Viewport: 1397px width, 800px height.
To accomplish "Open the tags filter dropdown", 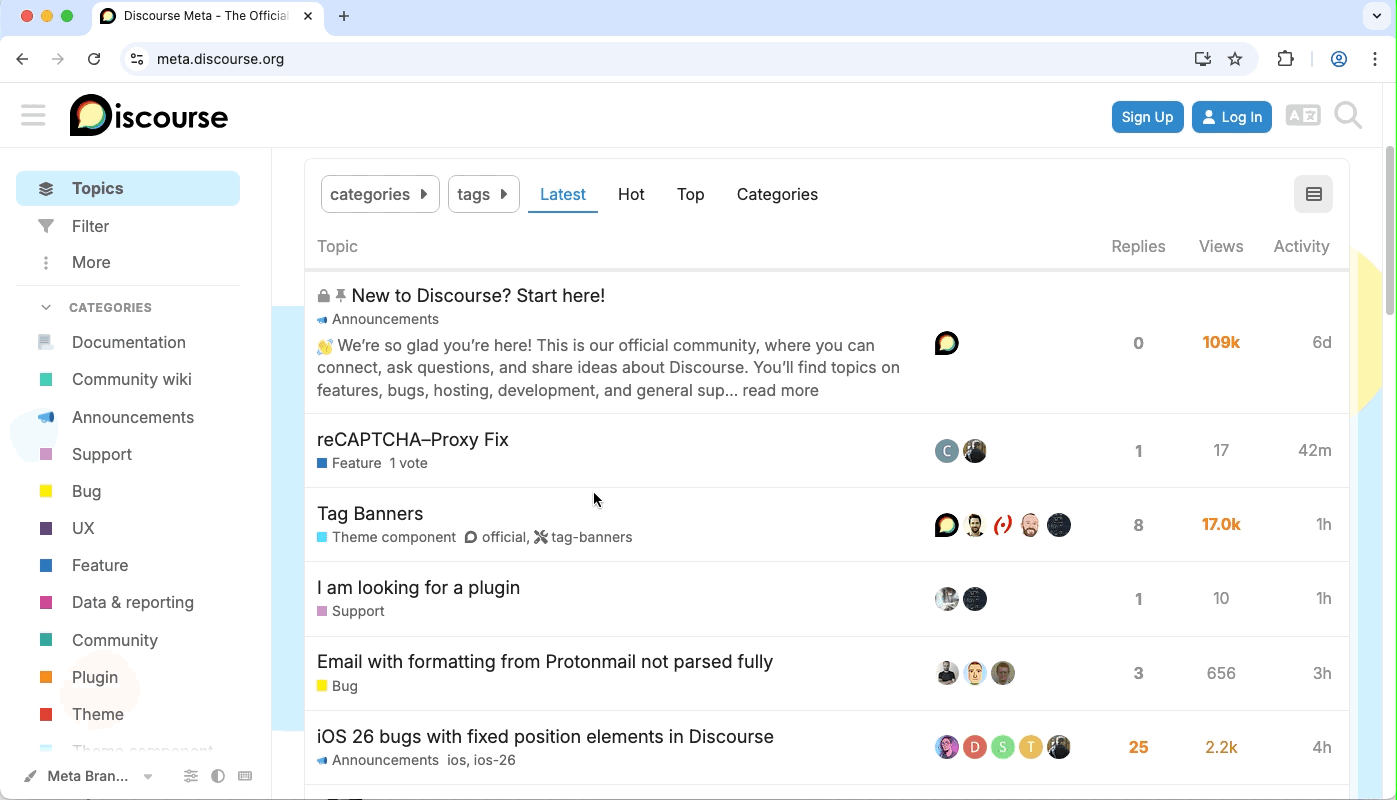I will (483, 194).
